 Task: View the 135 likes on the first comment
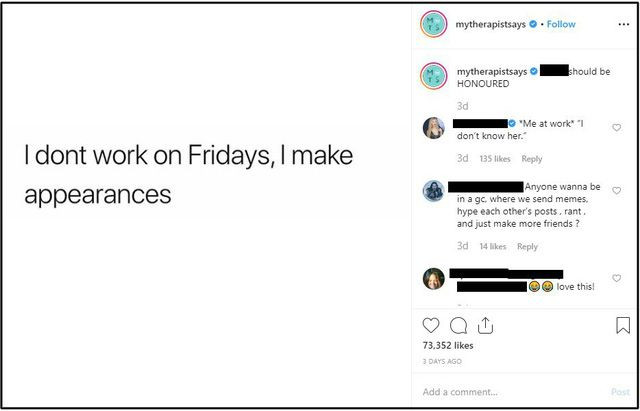[495, 158]
